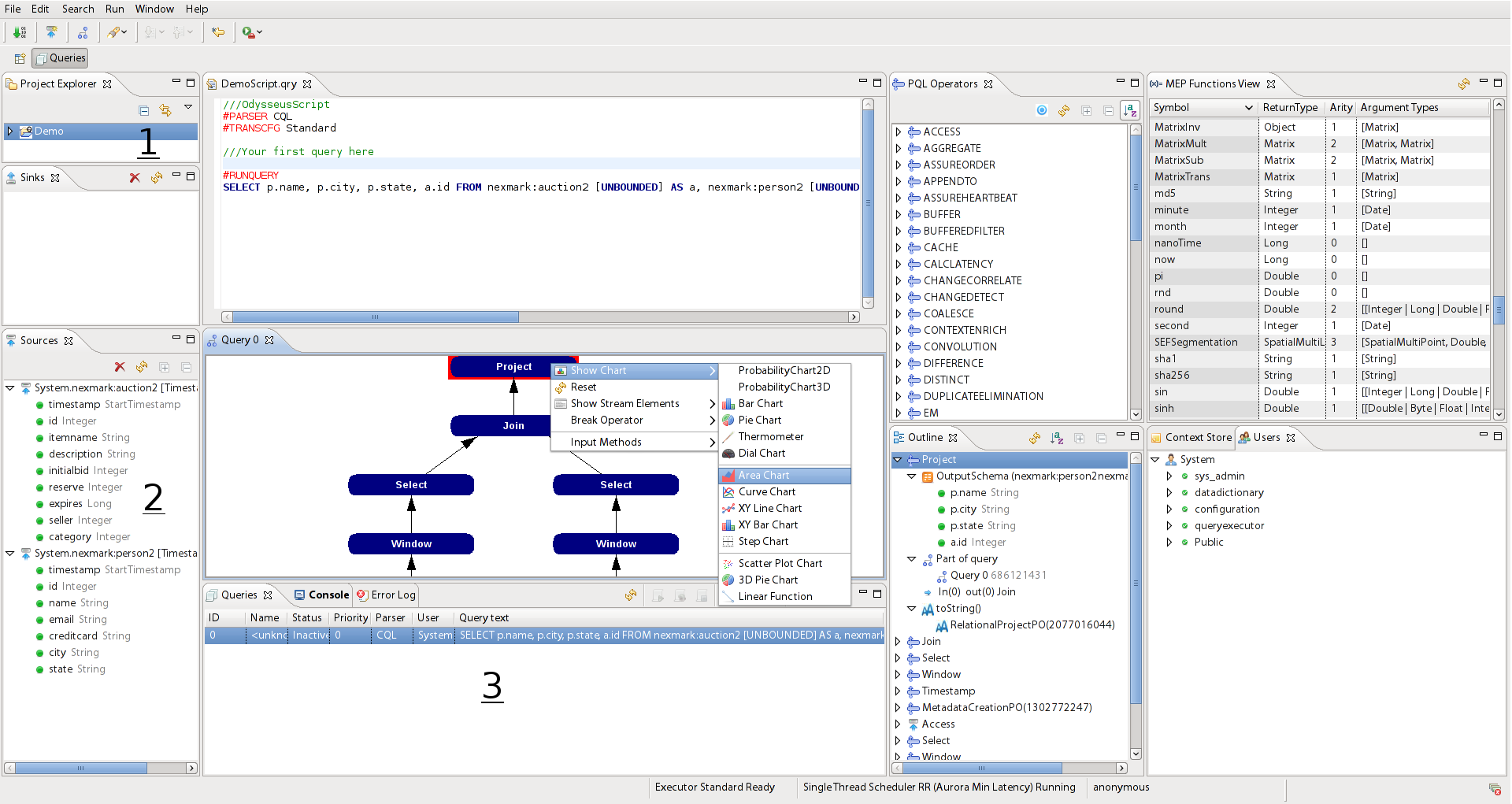
Task: Refresh the Outline view
Action: (1035, 438)
